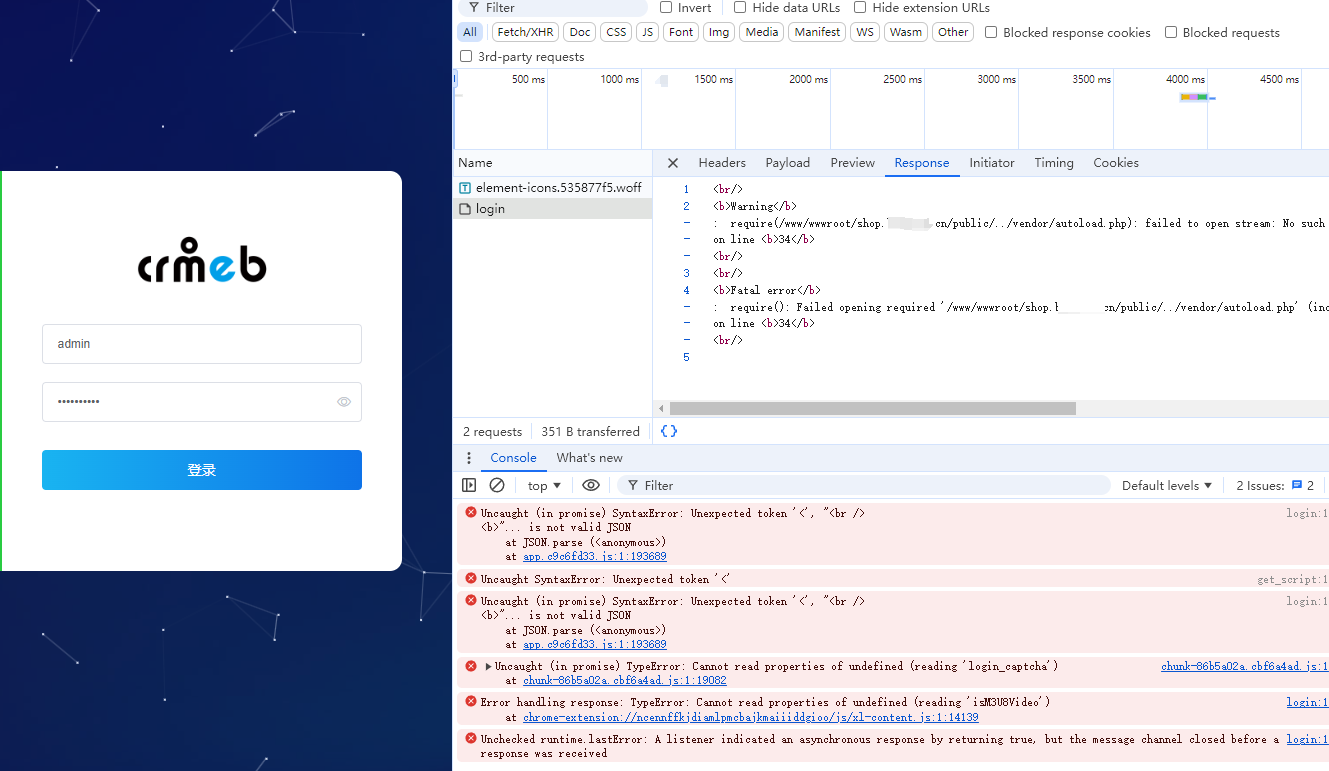
Task: Click the document icon next to login request
Action: [x=465, y=209]
